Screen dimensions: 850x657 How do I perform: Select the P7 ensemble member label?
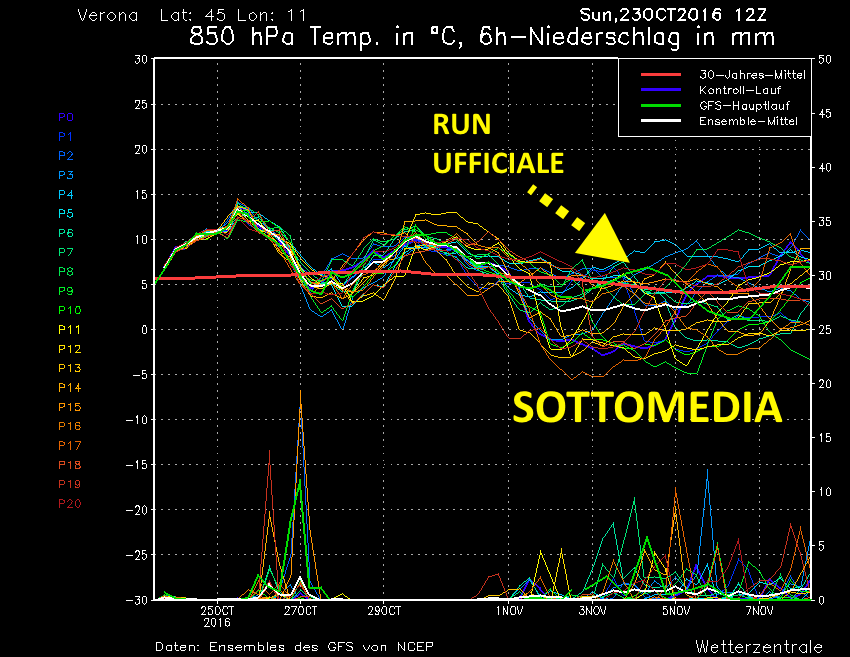coord(66,252)
